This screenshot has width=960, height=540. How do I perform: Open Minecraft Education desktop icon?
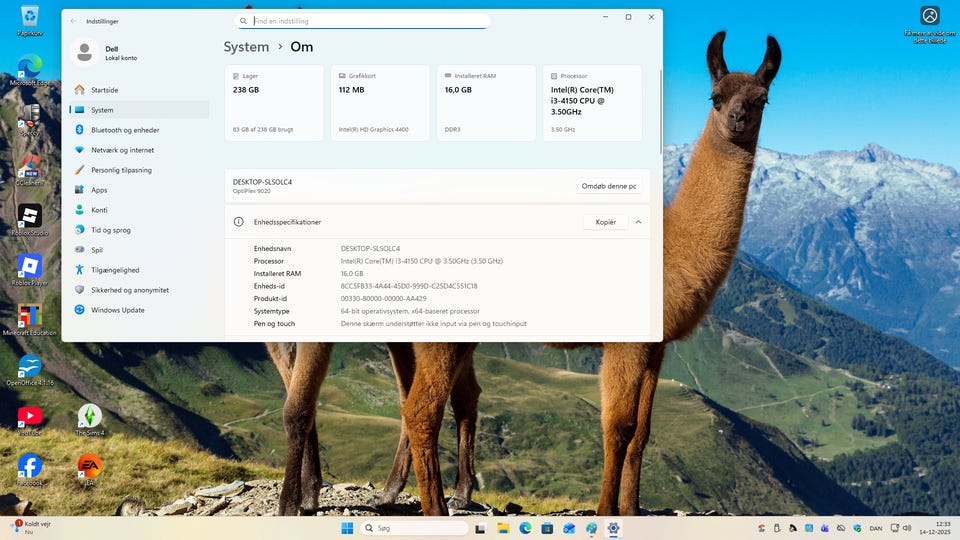click(30, 316)
